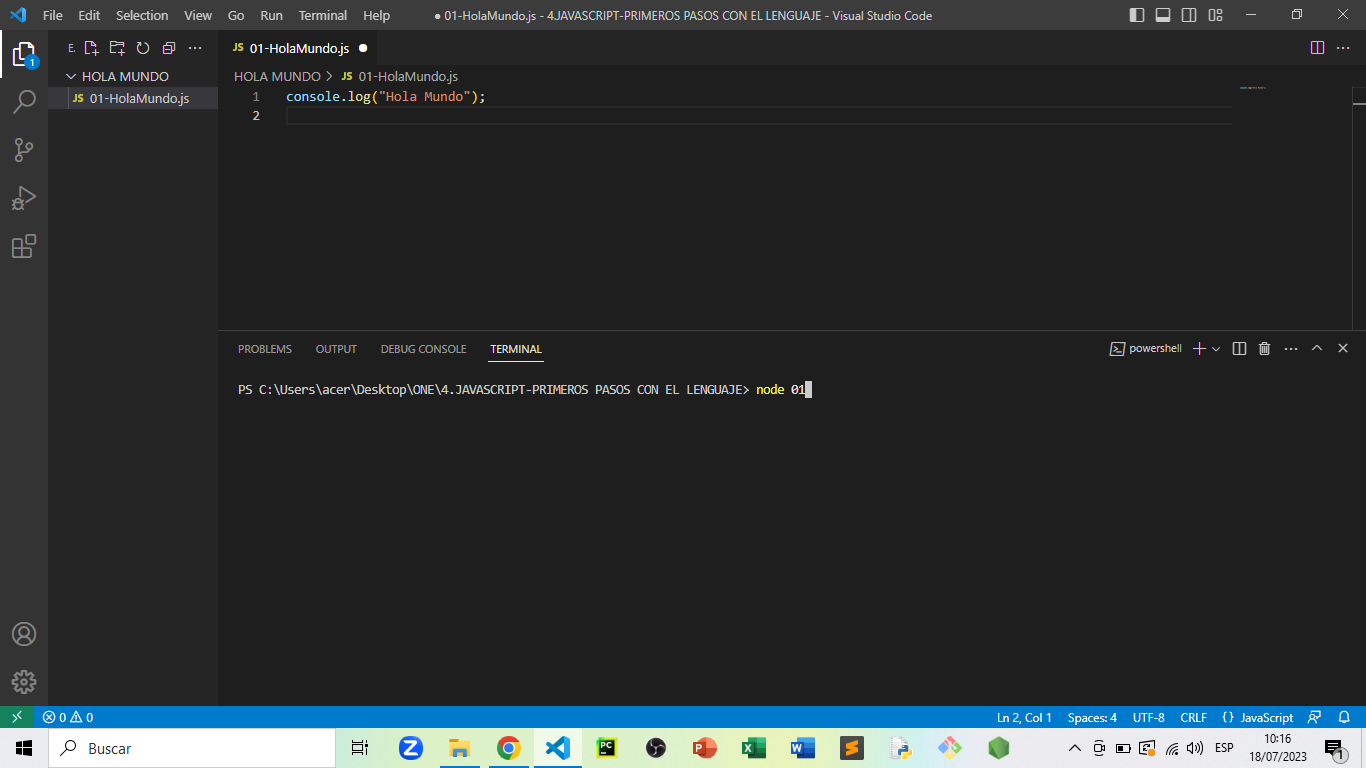Image resolution: width=1366 pixels, height=768 pixels.
Task: Open the File menu
Action: (53, 15)
